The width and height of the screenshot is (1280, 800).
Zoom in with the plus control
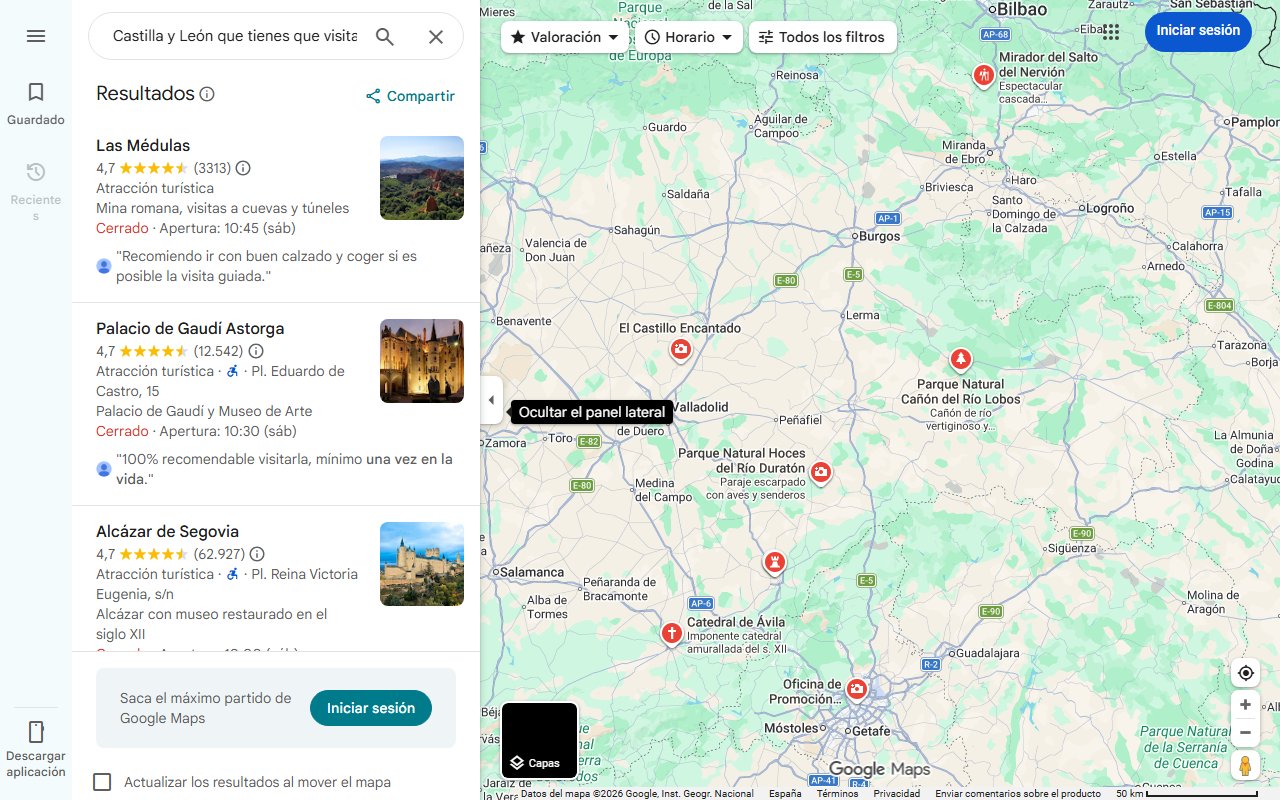click(x=1245, y=704)
